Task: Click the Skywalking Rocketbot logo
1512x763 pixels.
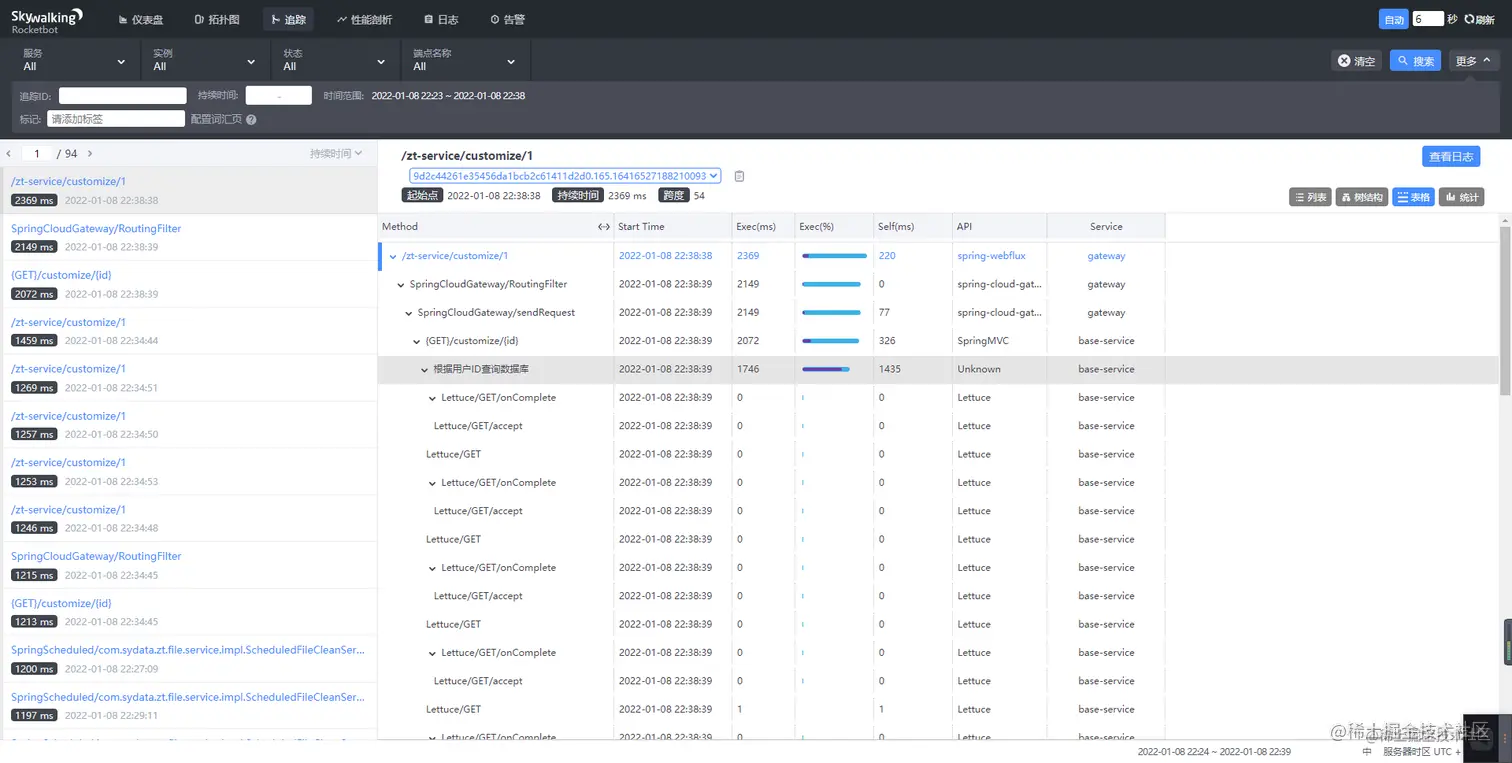Action: point(47,20)
